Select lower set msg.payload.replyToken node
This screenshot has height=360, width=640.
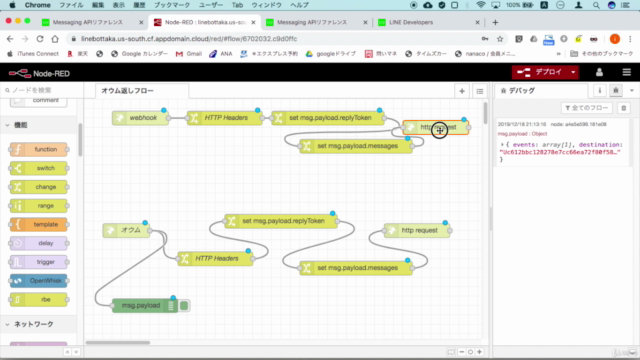coord(281,221)
